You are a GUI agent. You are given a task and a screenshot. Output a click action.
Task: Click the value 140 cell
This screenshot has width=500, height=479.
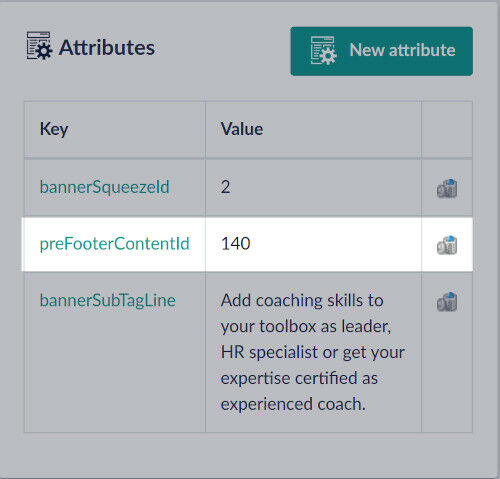pyautogui.click(x=313, y=244)
